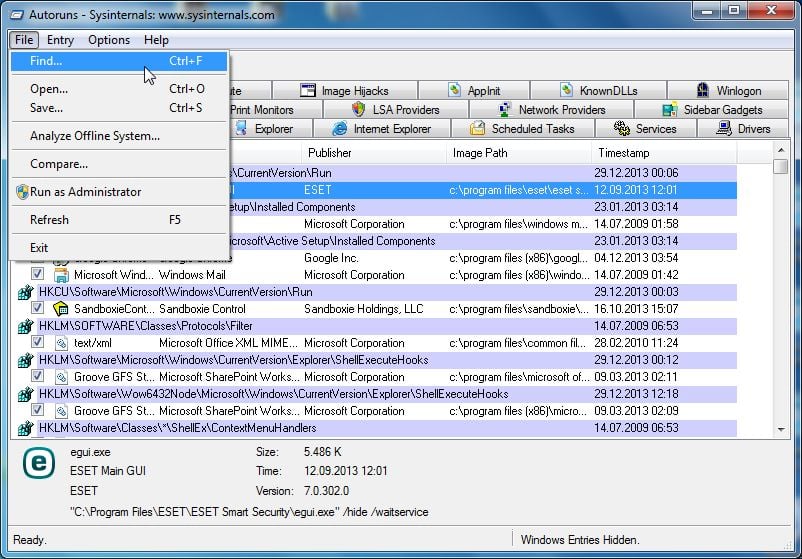Click the Sandboxie Control entry icon
The image size is (802, 559).
click(61, 309)
